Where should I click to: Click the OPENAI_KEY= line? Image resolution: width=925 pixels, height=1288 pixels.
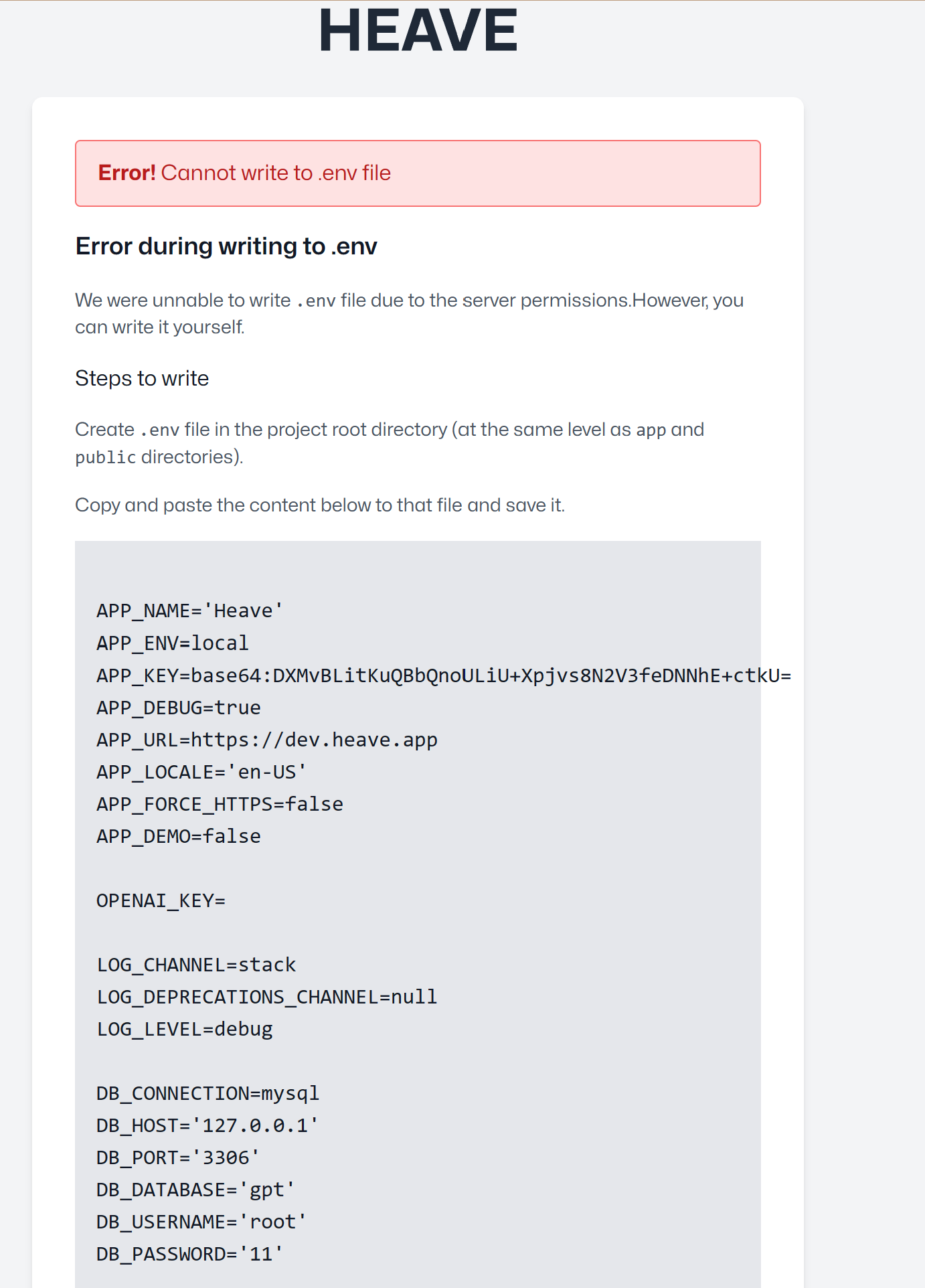pos(161,900)
